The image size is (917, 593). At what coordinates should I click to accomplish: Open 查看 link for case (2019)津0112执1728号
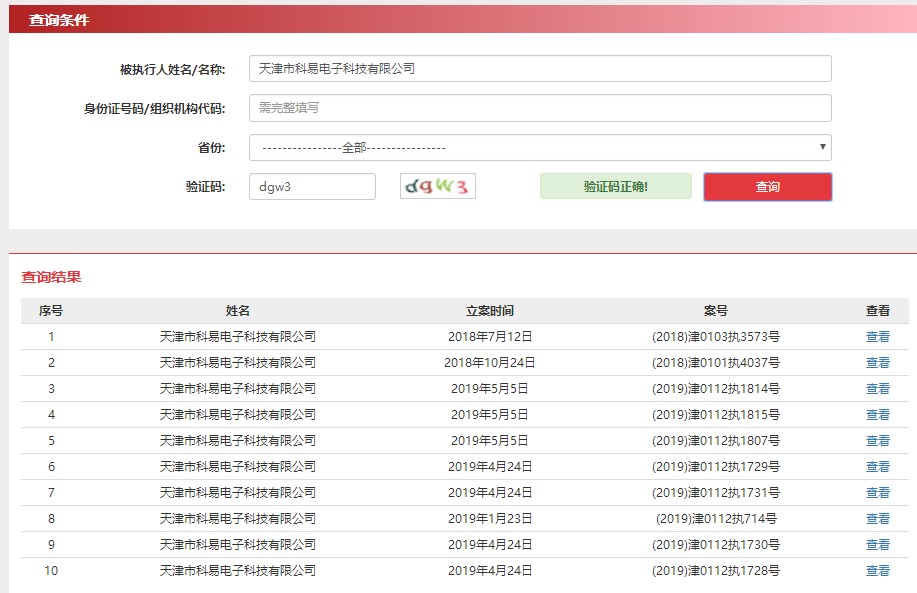877,570
